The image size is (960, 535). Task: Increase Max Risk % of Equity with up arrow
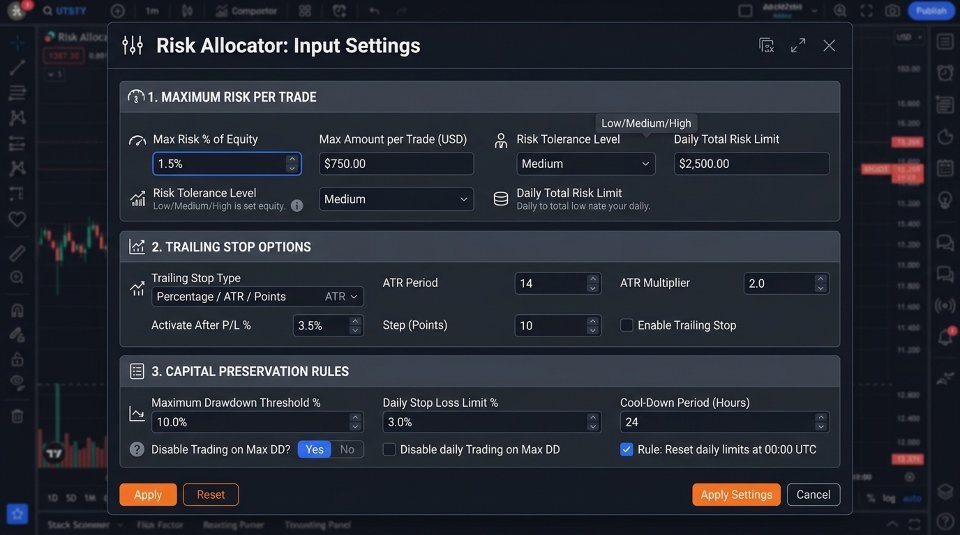pyautogui.click(x=292, y=159)
